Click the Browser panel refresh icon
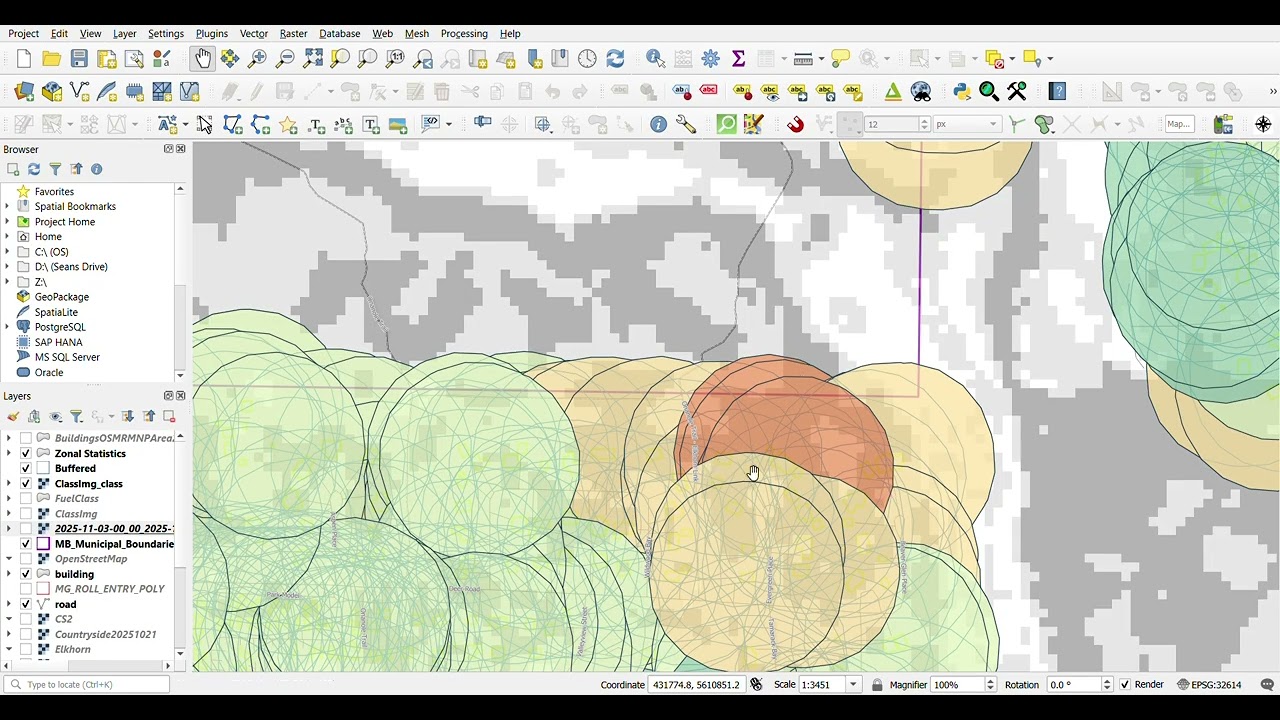Screen dimensions: 1280x720 point(34,169)
